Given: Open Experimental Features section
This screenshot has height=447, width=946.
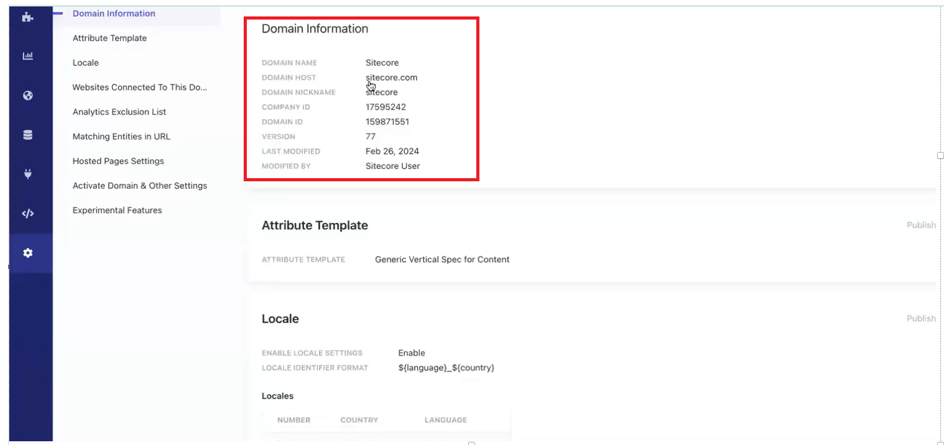Looking at the screenshot, I should click(x=117, y=211).
